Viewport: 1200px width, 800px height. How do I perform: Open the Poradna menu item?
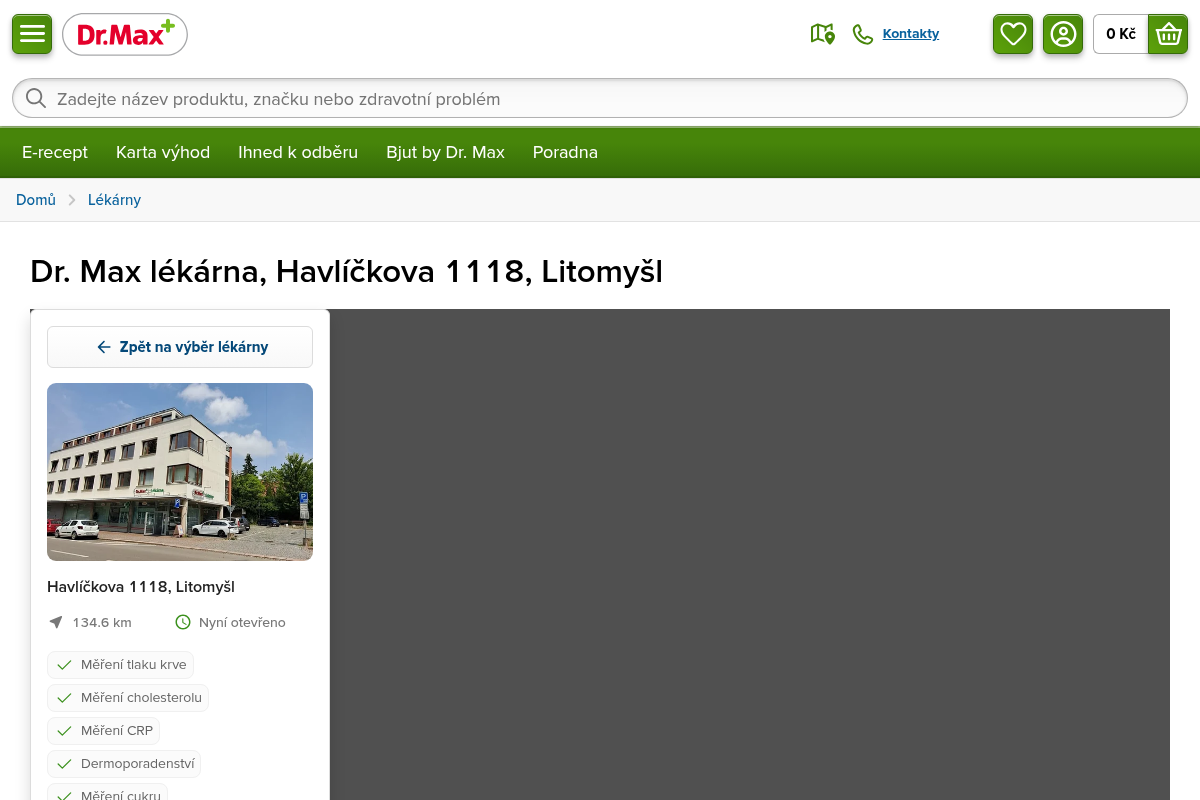(x=565, y=152)
